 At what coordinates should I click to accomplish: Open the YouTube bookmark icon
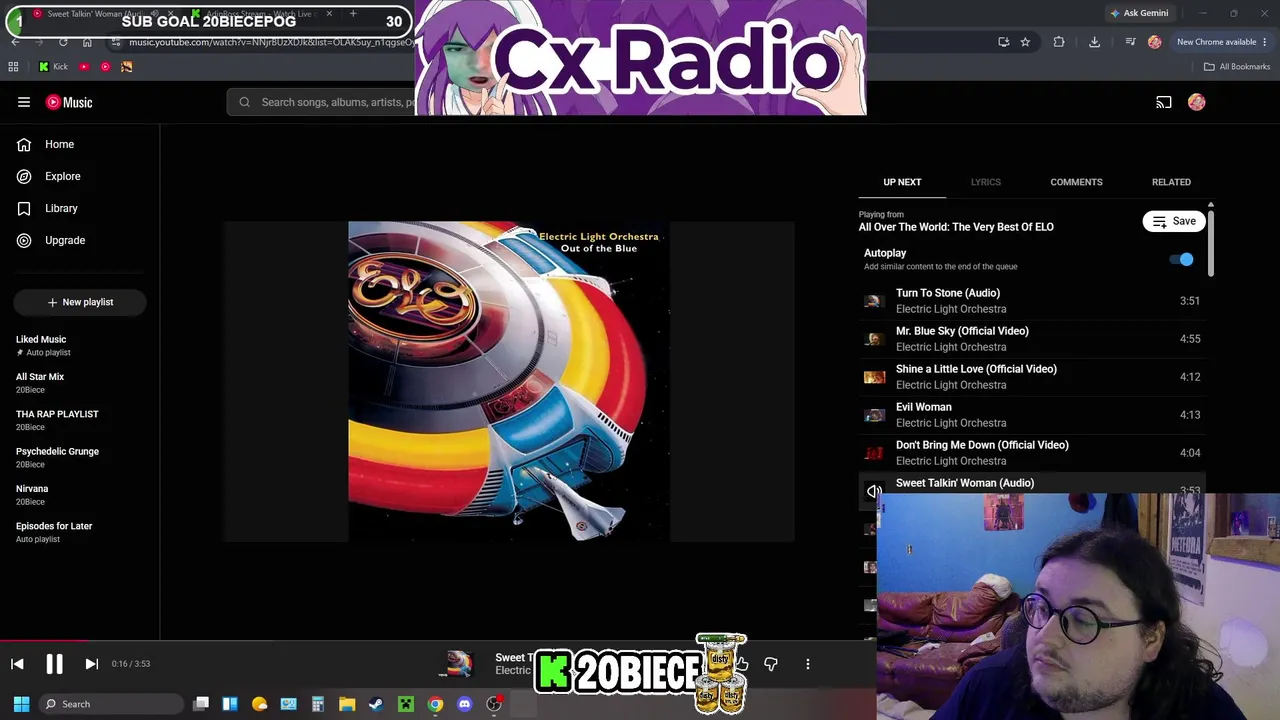(84, 67)
